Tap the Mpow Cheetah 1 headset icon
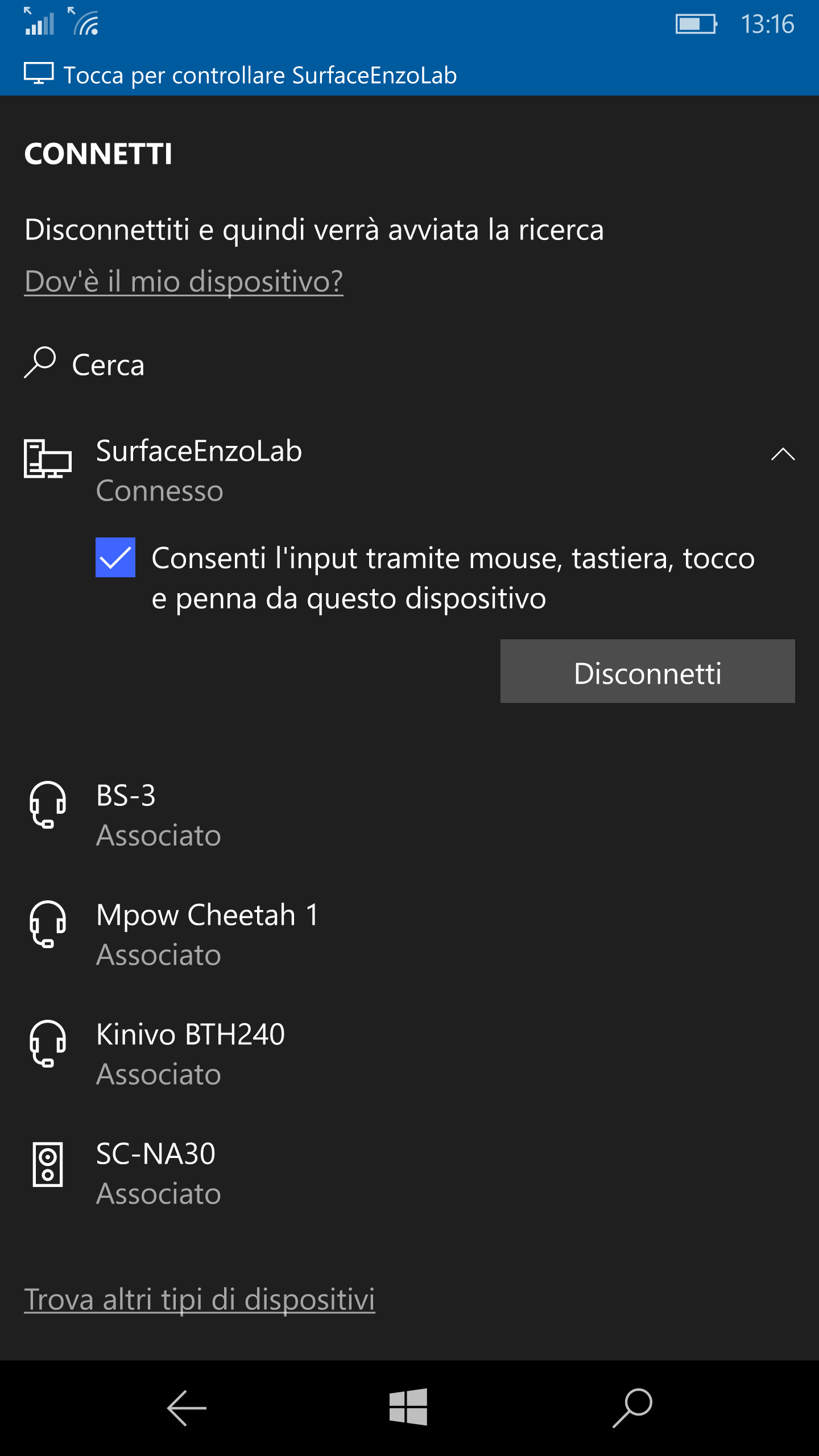 [x=48, y=924]
